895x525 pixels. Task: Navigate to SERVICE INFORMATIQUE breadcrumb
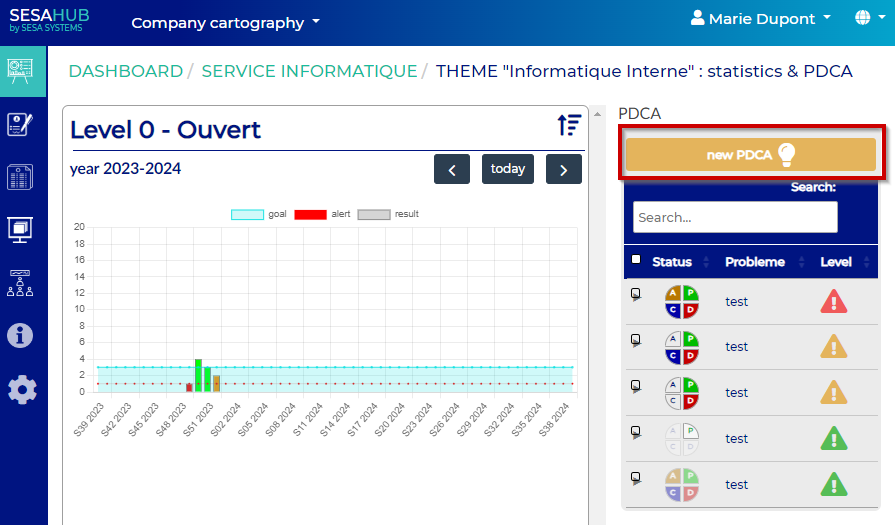309,71
